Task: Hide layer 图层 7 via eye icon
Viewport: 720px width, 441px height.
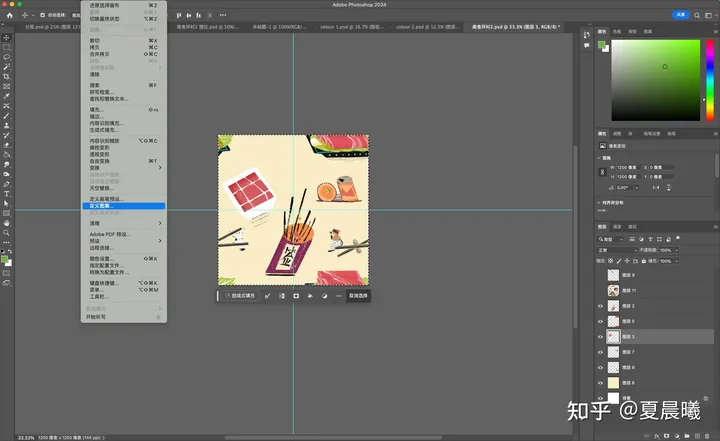Action: [600, 352]
